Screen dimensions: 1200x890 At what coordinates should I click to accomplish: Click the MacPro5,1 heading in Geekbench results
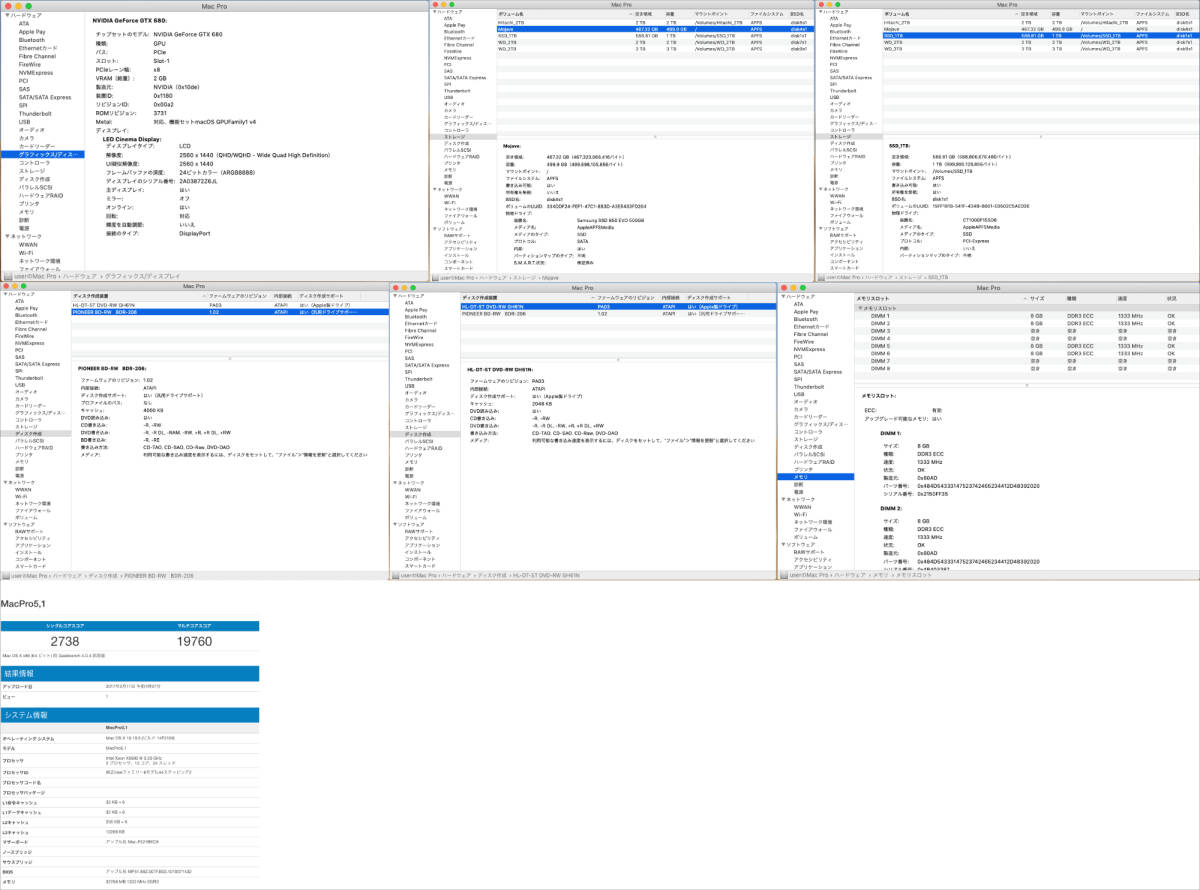[23, 603]
